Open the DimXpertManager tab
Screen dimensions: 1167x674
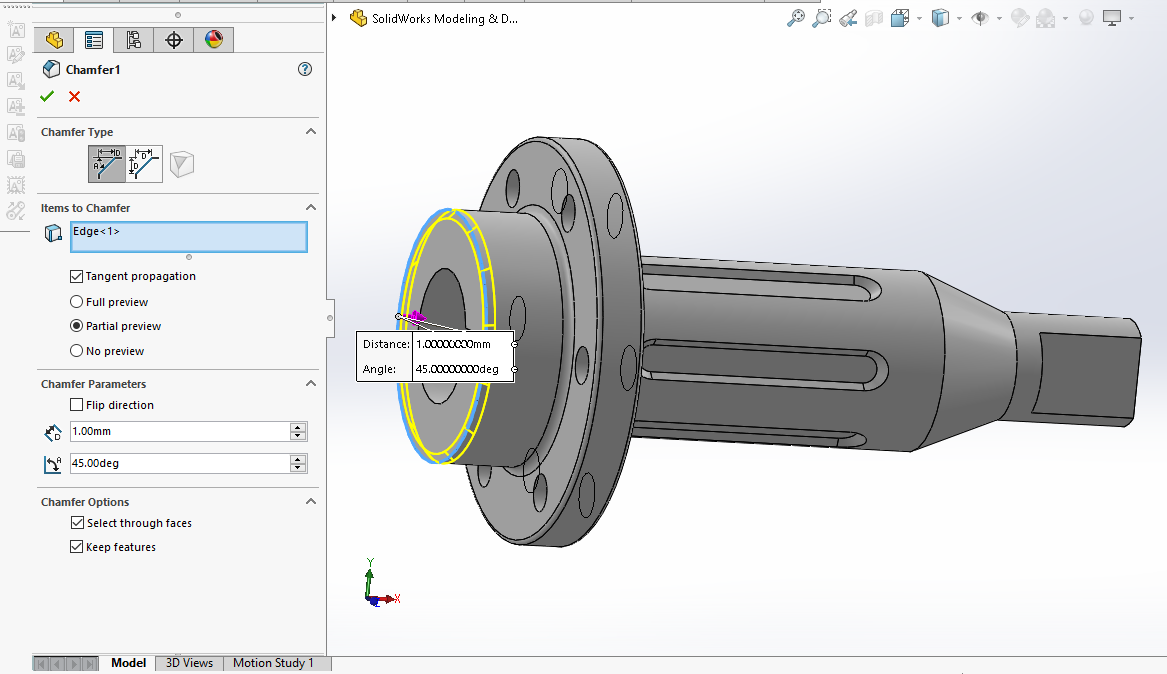[x=174, y=40]
